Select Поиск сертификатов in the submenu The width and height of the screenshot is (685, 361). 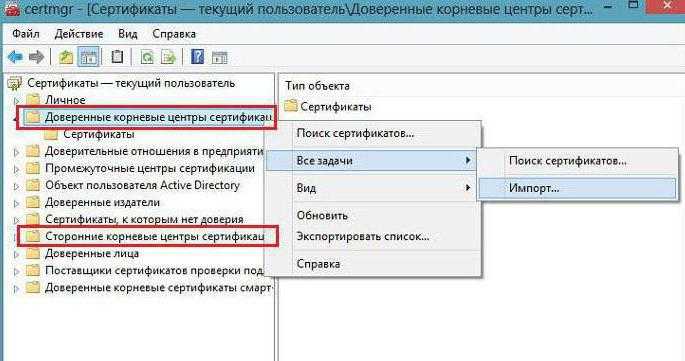(x=577, y=161)
